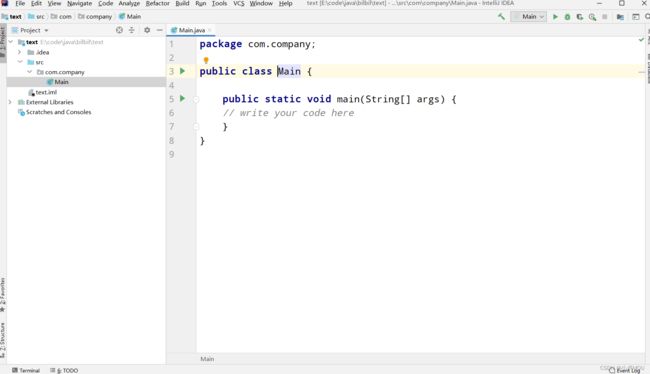Screen dimensions: 650x374
Task: Expand the .idea folder node
Action: point(19,52)
